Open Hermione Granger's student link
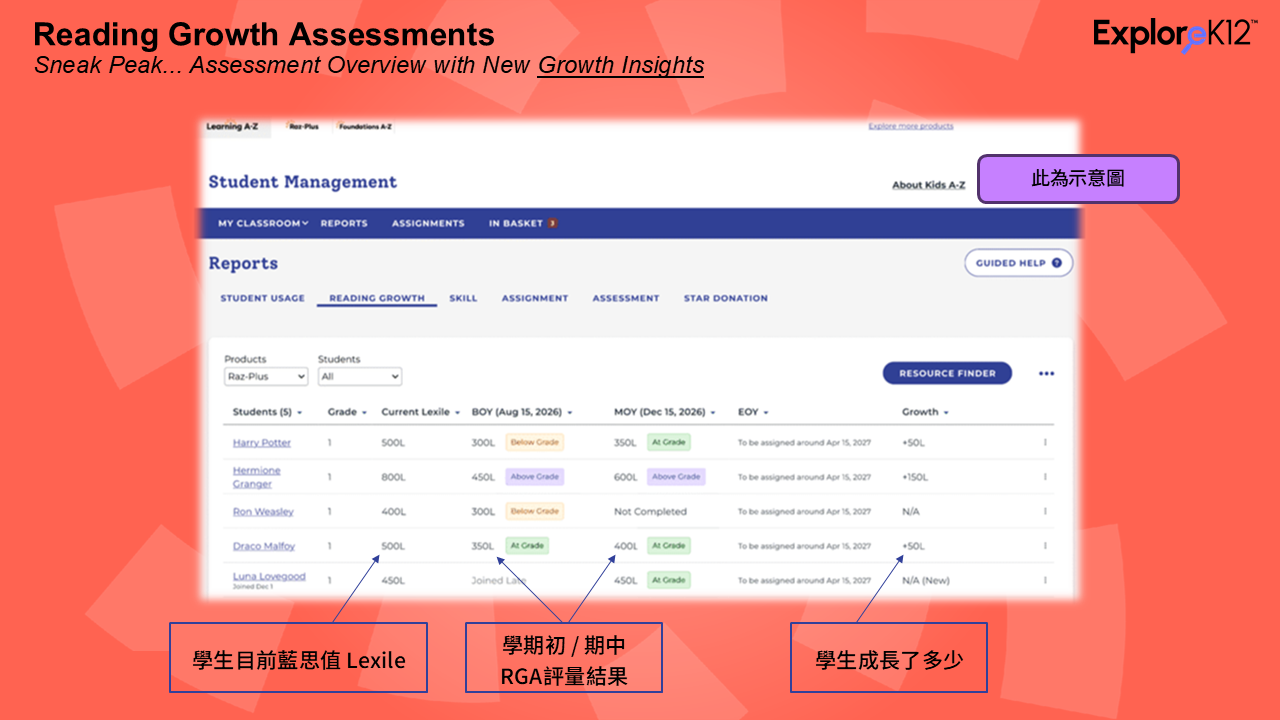 point(257,477)
